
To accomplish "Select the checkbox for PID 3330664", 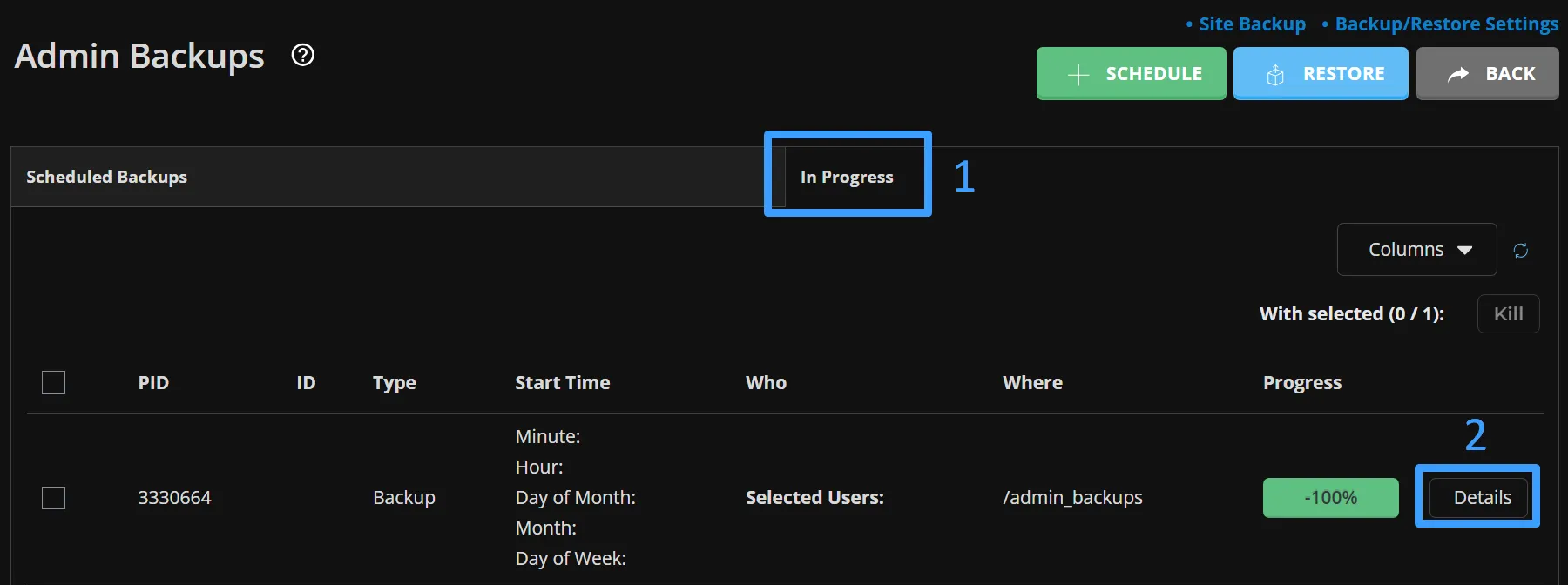I will [x=54, y=498].
